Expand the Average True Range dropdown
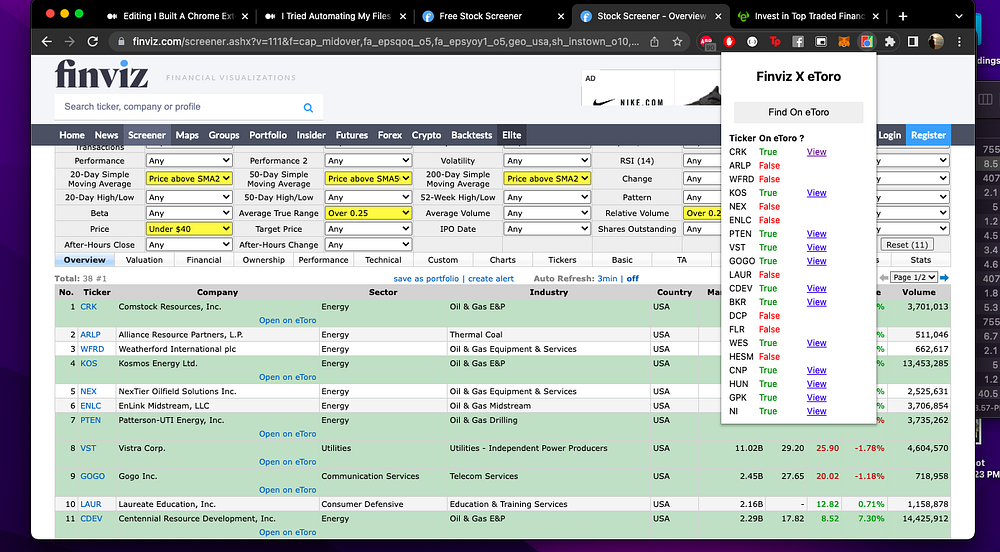 (x=368, y=213)
